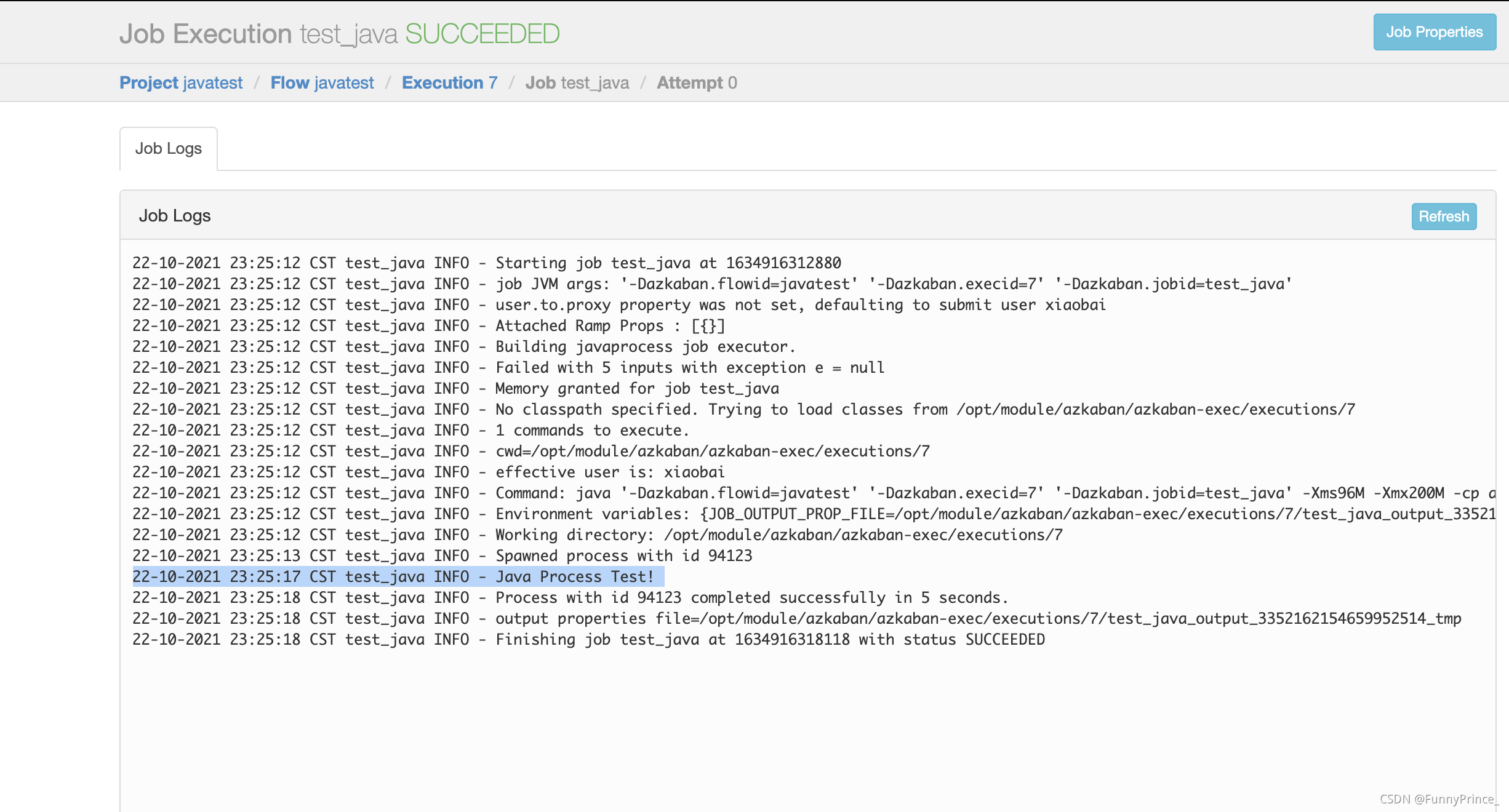This screenshot has width=1509, height=812.
Task: Go to Project javatest breadcrumb
Action: 181,82
